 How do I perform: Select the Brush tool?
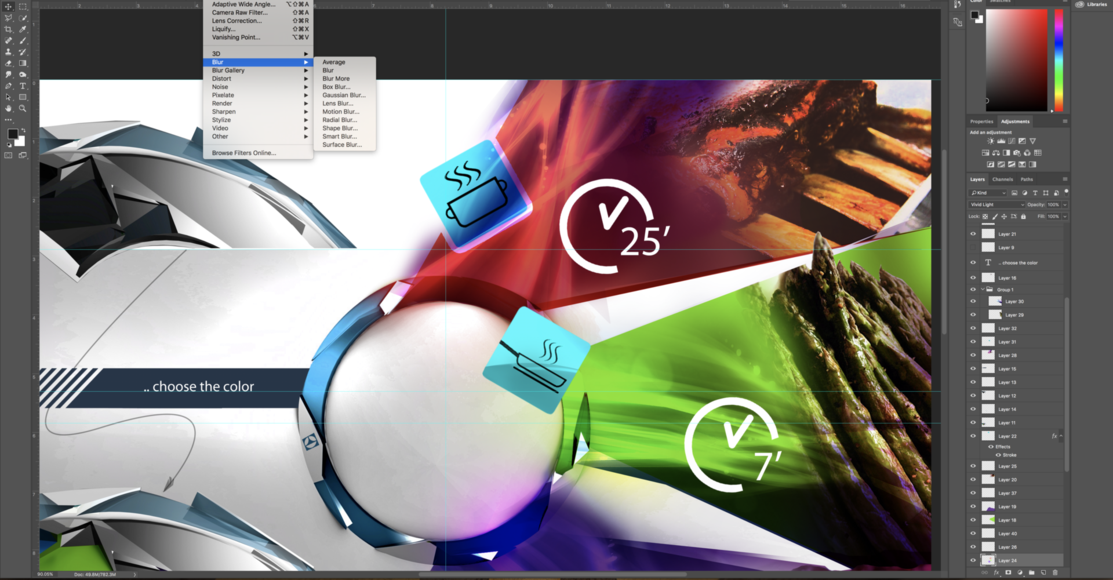(23, 40)
